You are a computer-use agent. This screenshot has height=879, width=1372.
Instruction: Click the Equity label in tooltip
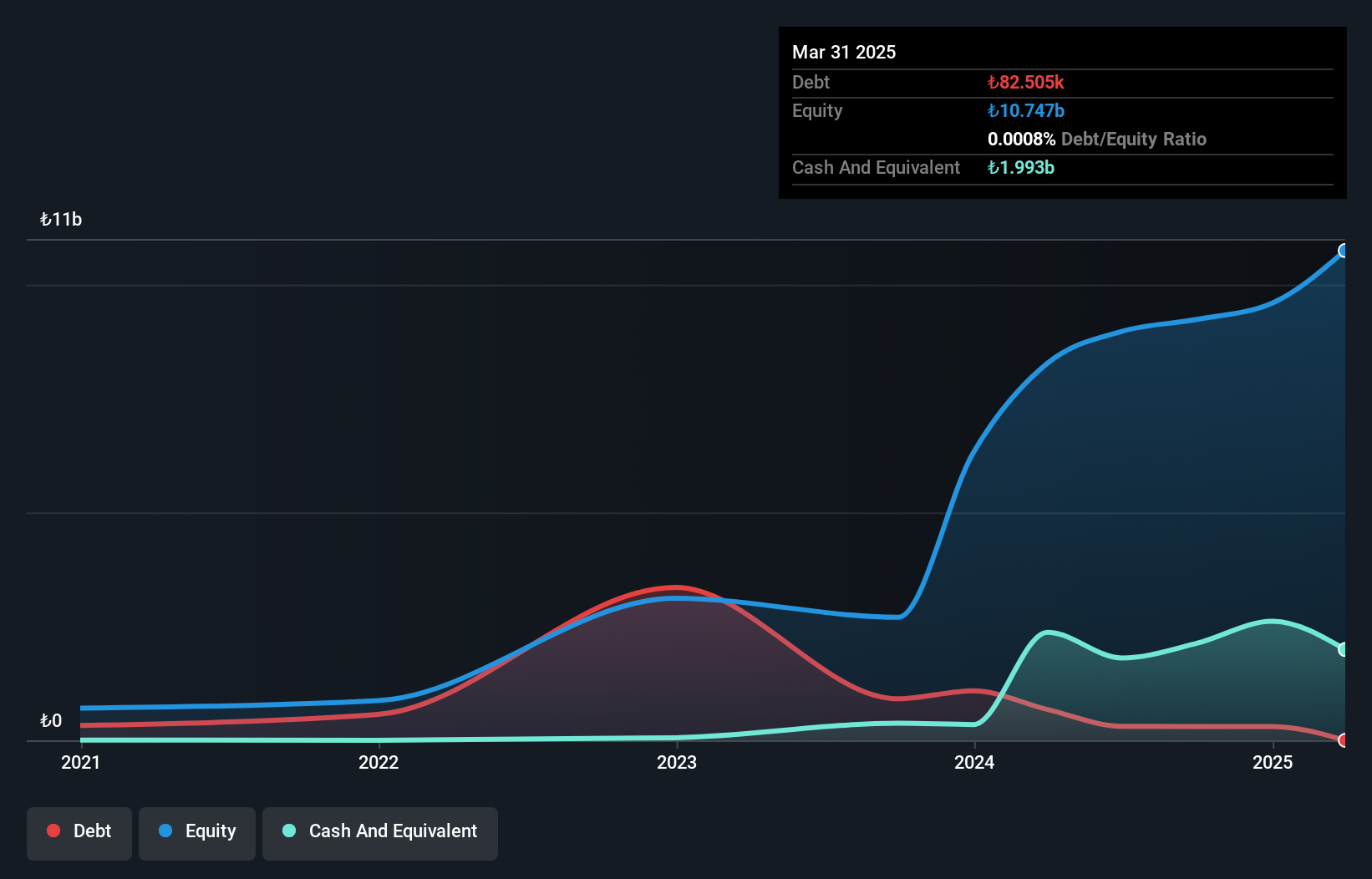tap(817, 111)
